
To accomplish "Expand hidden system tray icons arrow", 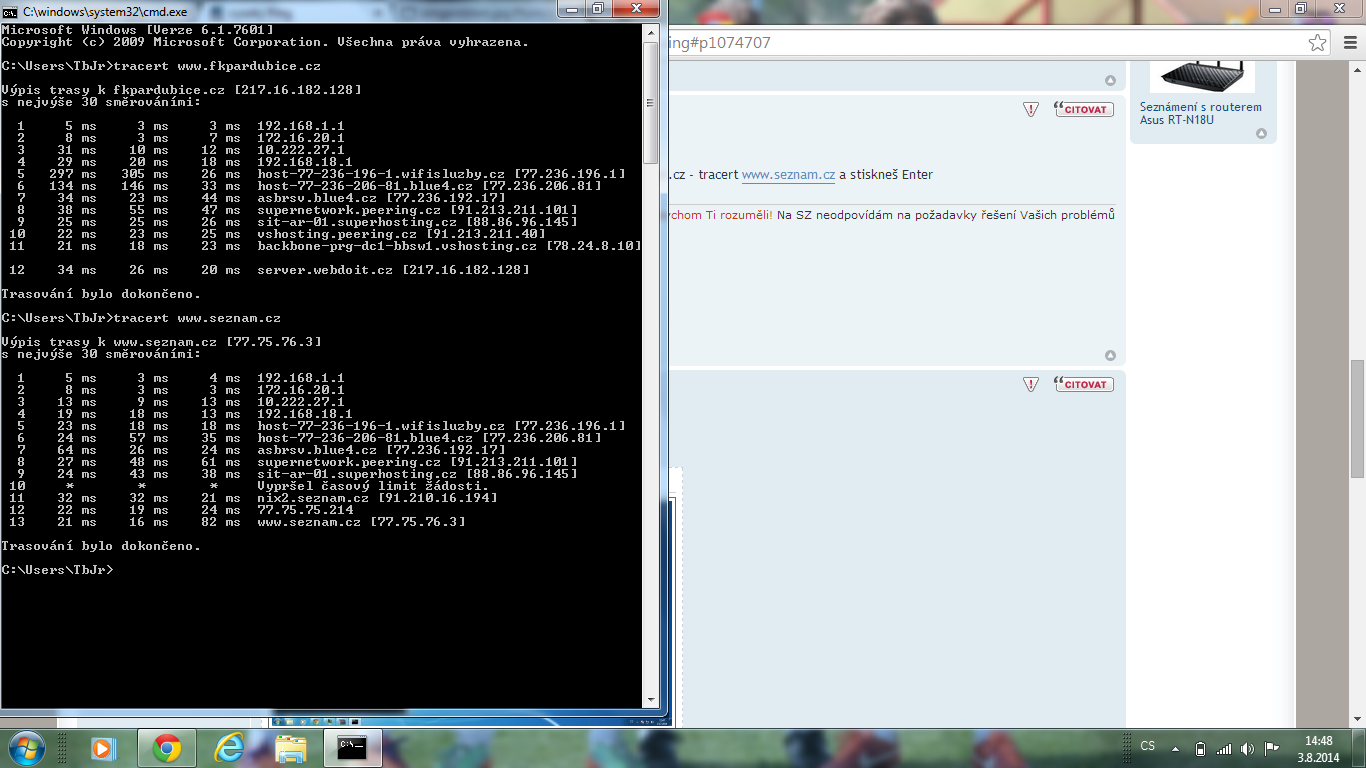I will click(x=1177, y=749).
